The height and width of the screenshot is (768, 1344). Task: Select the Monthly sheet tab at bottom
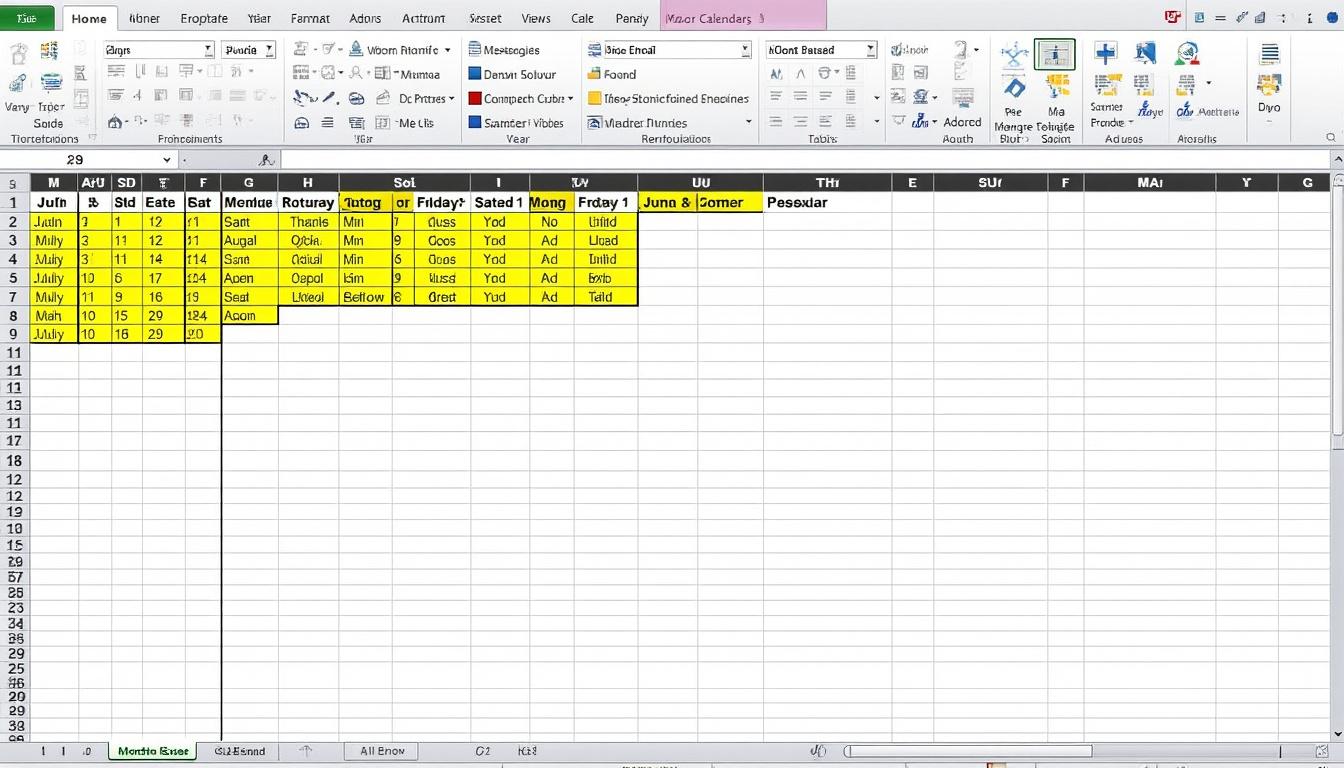(151, 751)
